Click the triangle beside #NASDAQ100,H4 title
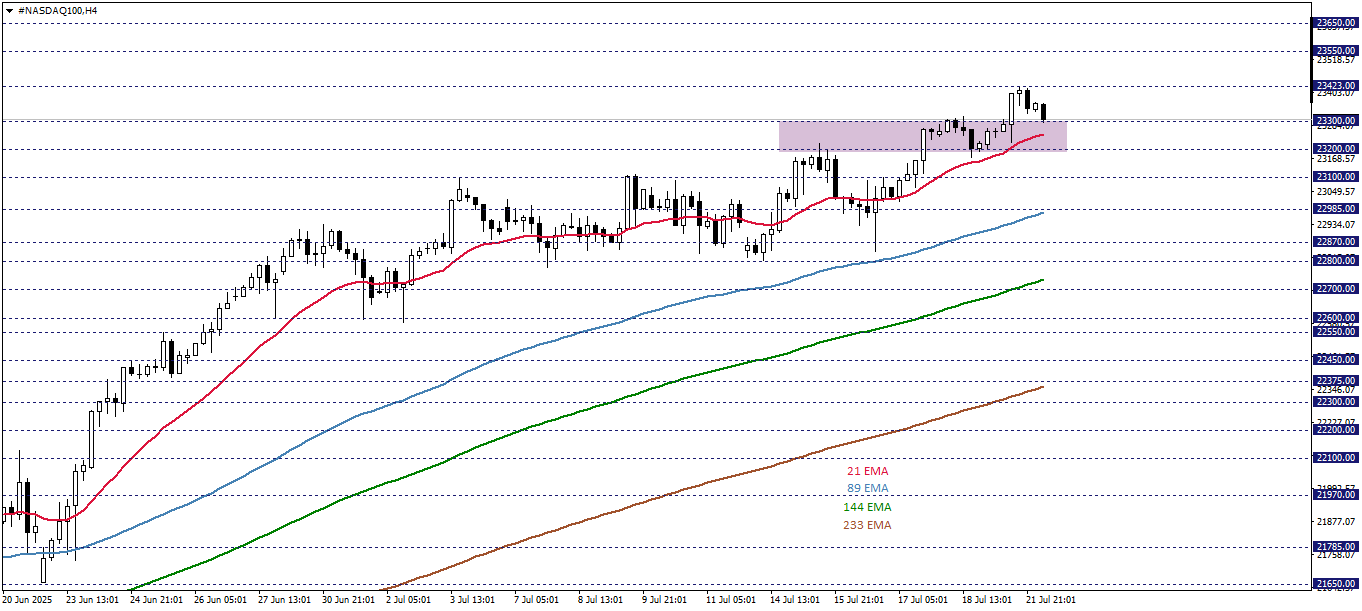Screen dimensions: 1362x611 [x=8, y=9]
